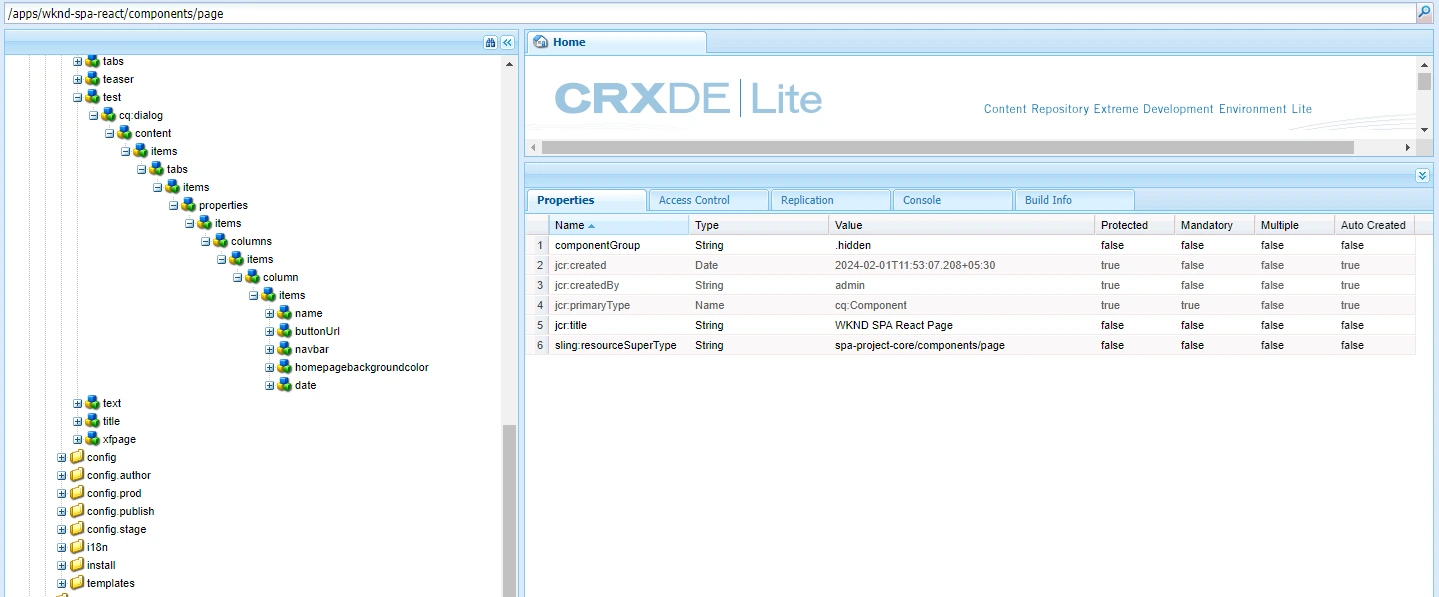Expand the i18n folder
This screenshot has width=1439, height=597.
coord(62,547)
